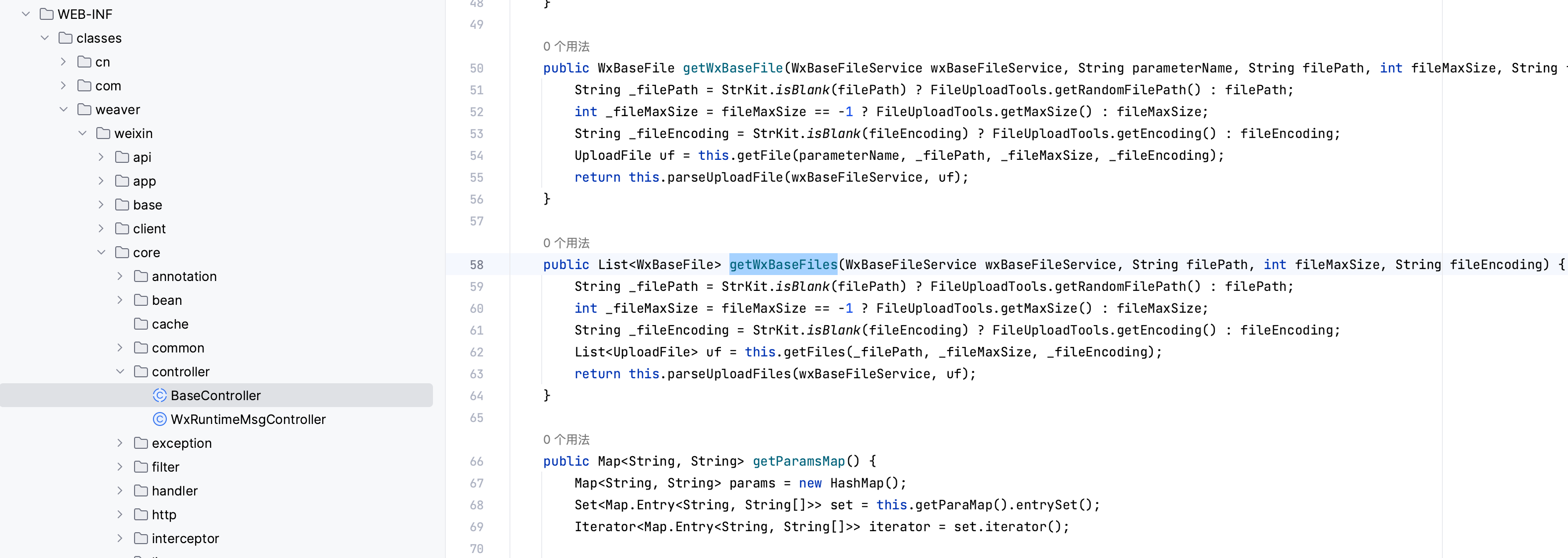
Task: Click the interceptor folder icon
Action: pyautogui.click(x=141, y=539)
